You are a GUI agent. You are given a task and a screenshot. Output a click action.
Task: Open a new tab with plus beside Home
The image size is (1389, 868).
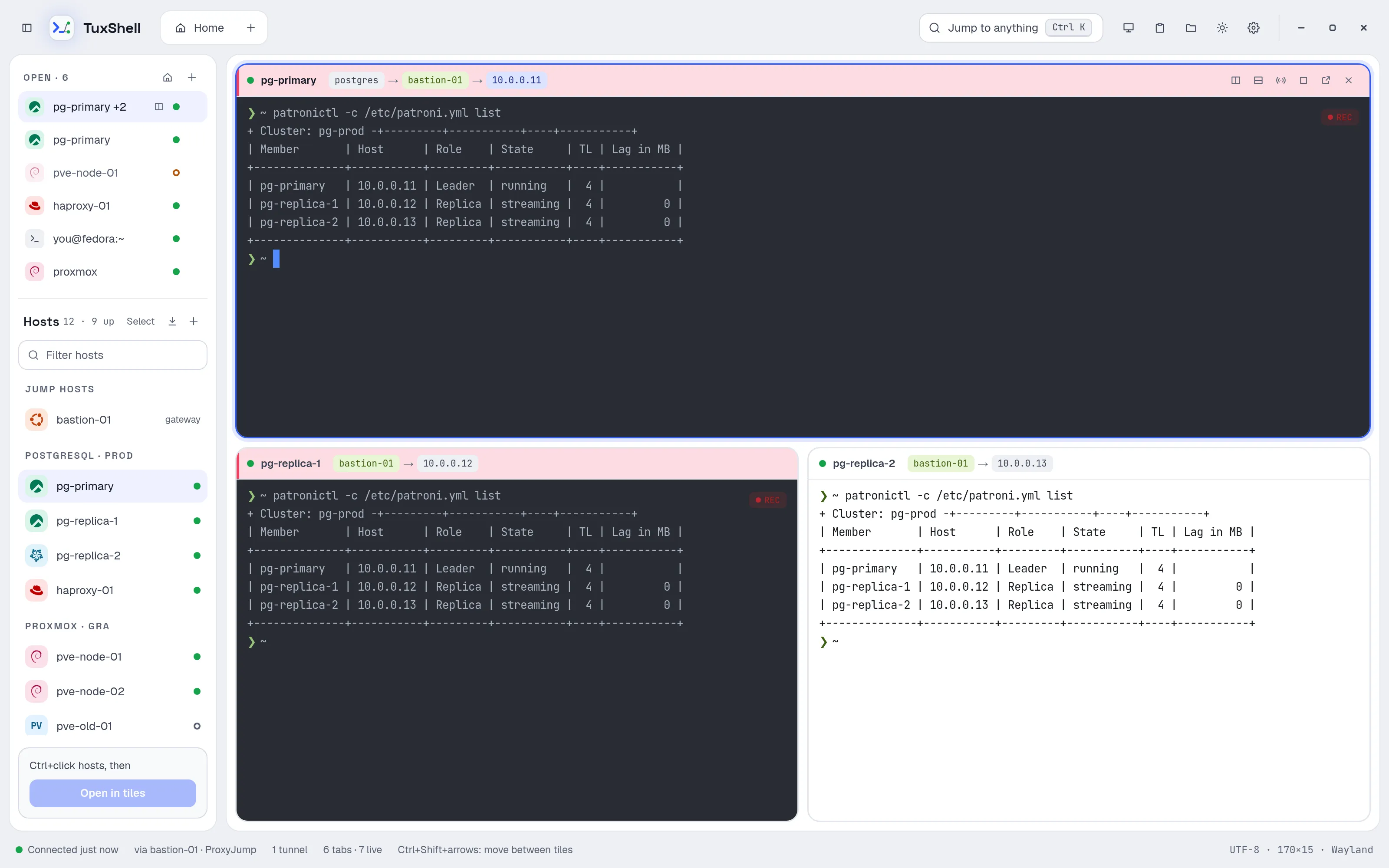[x=251, y=27]
